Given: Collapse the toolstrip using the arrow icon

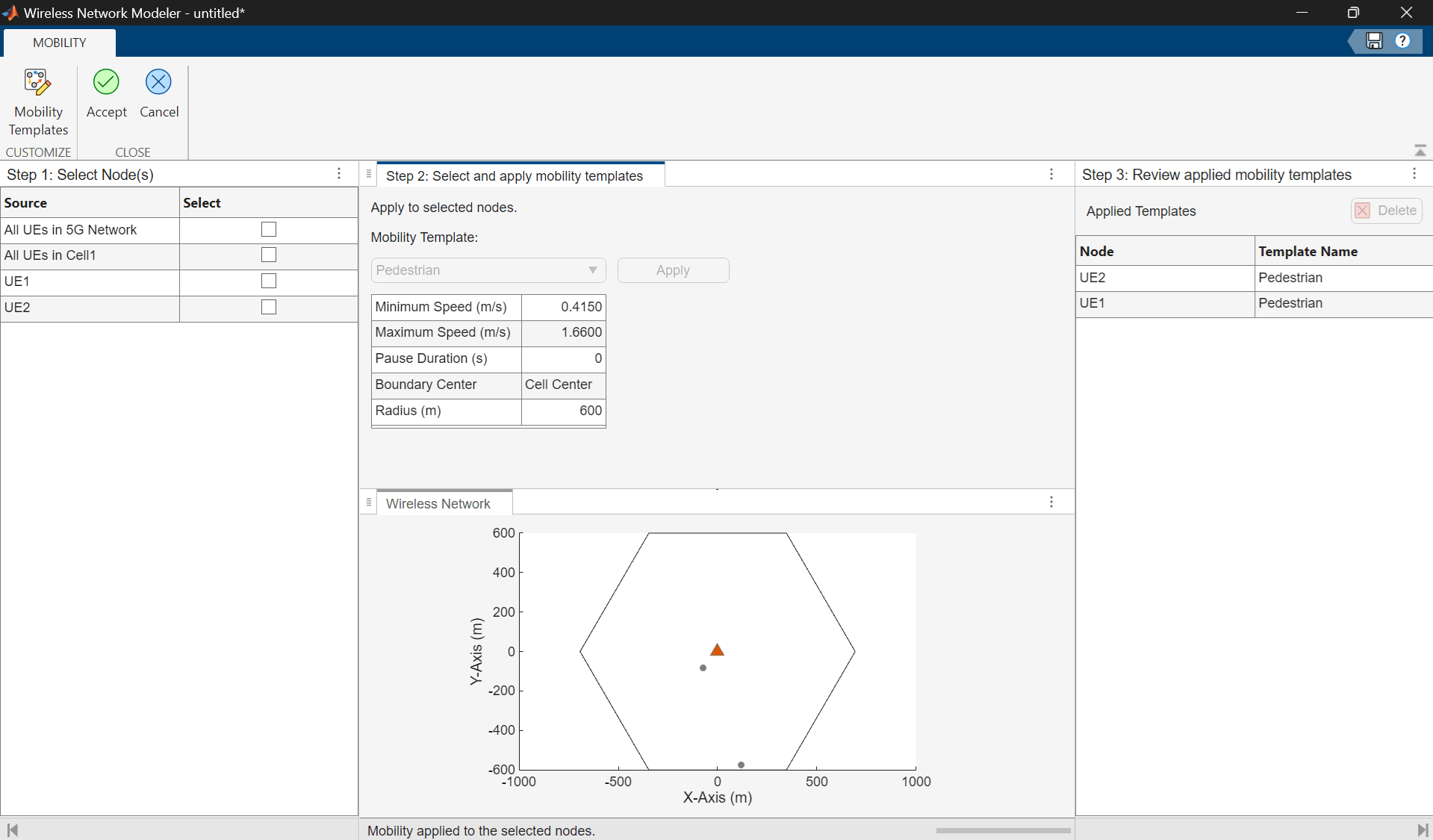Looking at the screenshot, I should [x=1420, y=151].
